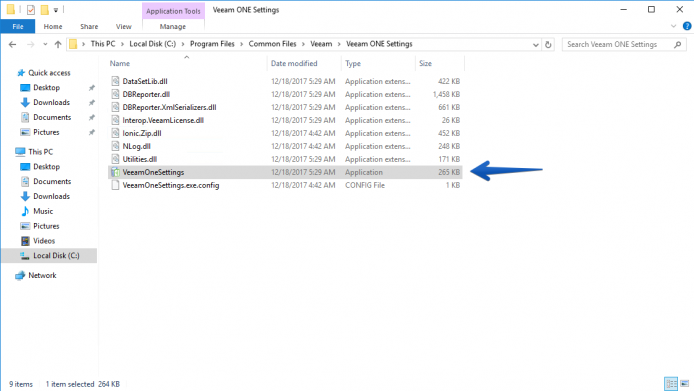Click This PC in the address bar
Image resolution: width=694 pixels, height=391 pixels.
point(103,44)
